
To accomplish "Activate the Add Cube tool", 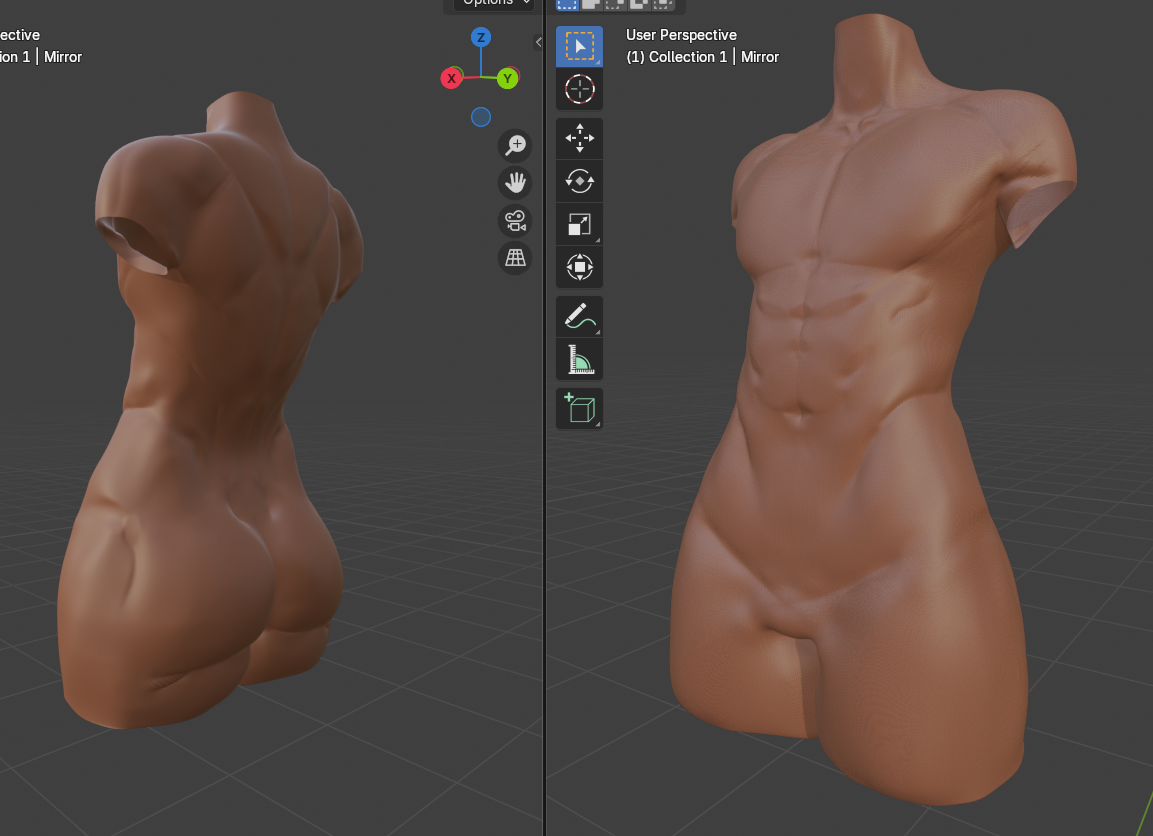I will pyautogui.click(x=579, y=408).
